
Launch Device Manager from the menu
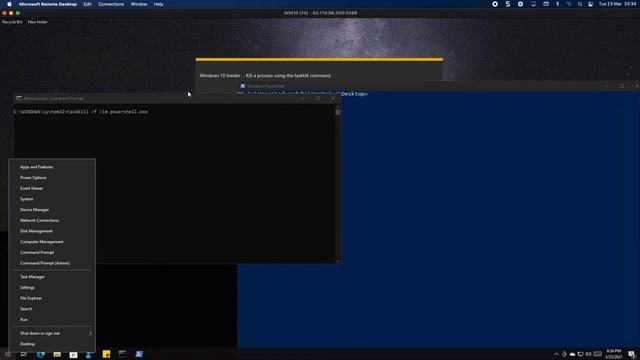click(52, 209)
